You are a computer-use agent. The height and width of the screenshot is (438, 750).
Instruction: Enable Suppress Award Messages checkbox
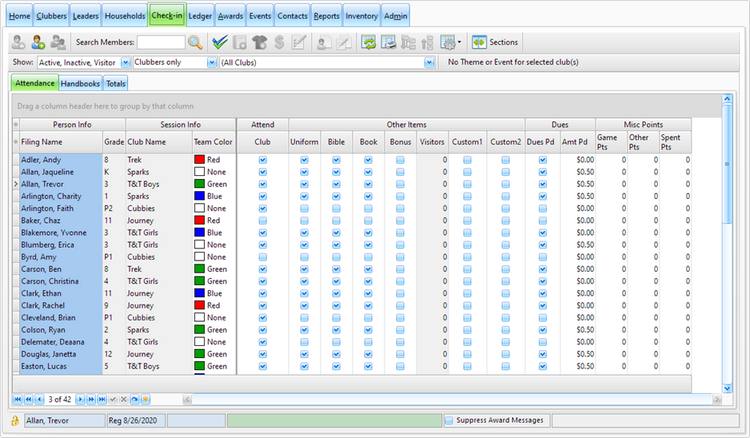[x=450, y=421]
